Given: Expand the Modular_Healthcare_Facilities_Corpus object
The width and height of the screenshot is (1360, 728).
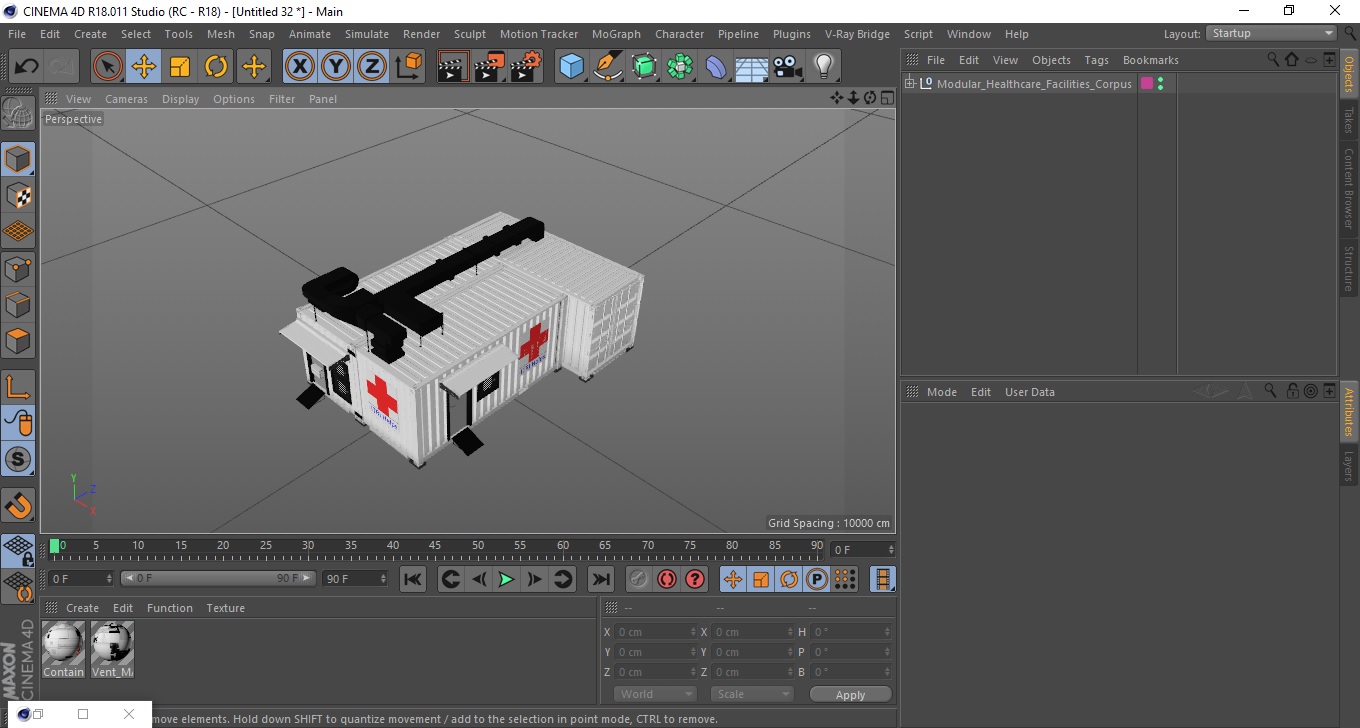Looking at the screenshot, I should click(910, 84).
